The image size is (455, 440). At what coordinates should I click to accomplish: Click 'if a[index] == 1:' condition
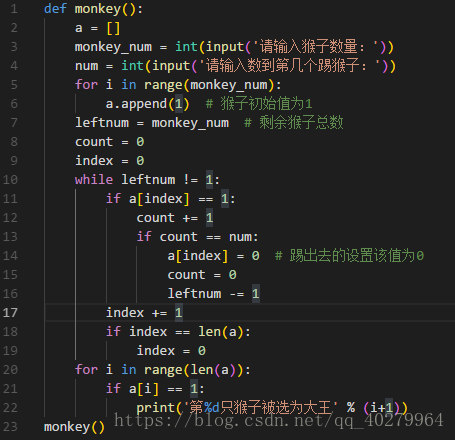(171, 199)
